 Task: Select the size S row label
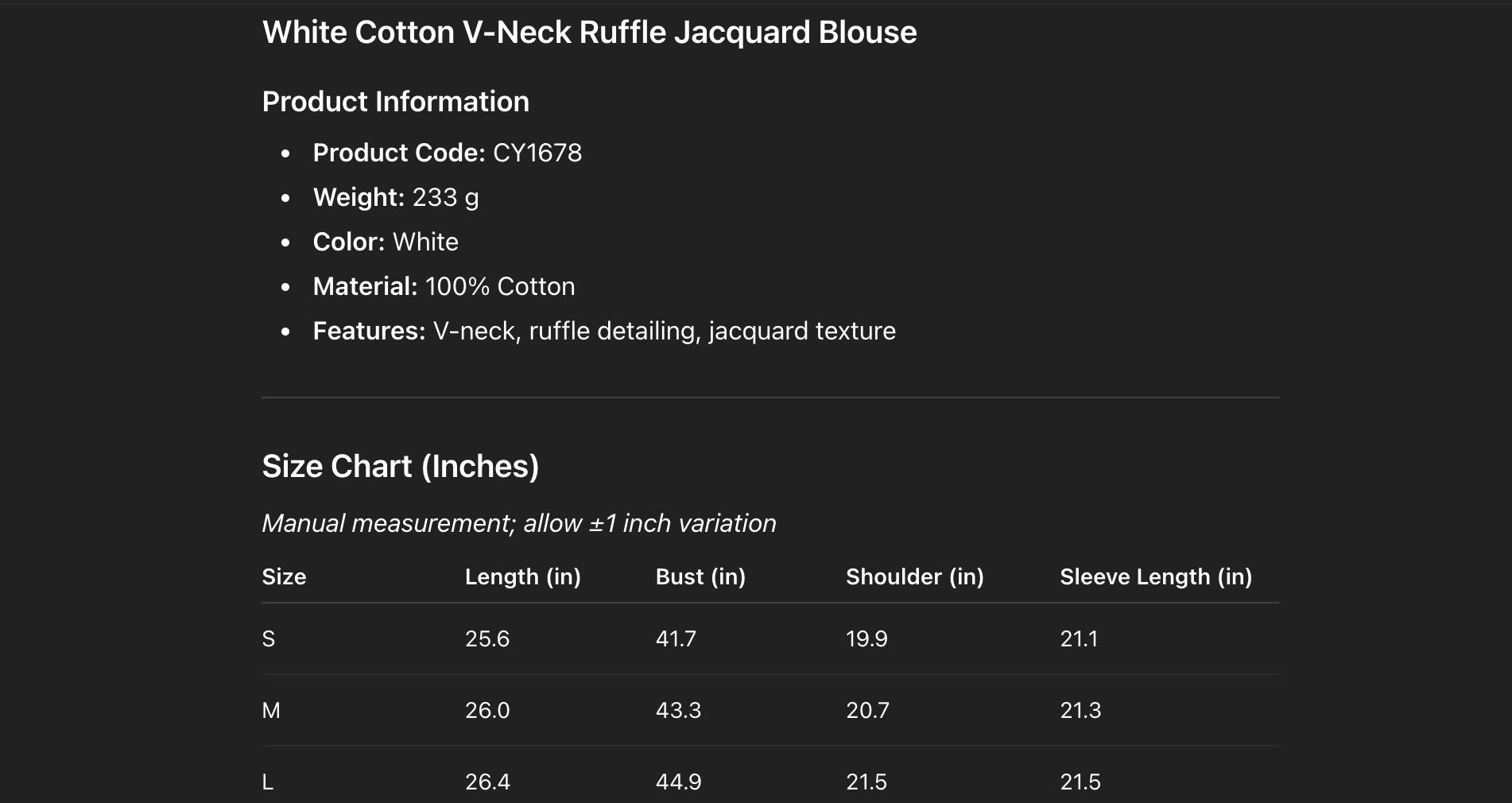(269, 638)
